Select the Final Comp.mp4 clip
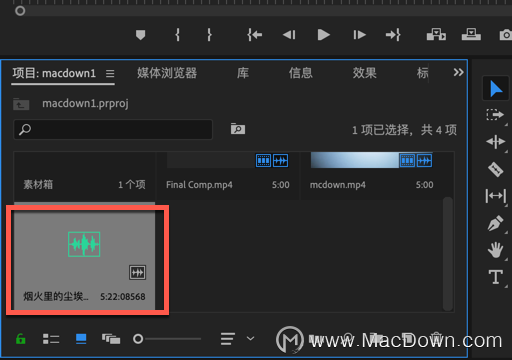Image resolution: width=512 pixels, height=360 pixels. [228, 177]
